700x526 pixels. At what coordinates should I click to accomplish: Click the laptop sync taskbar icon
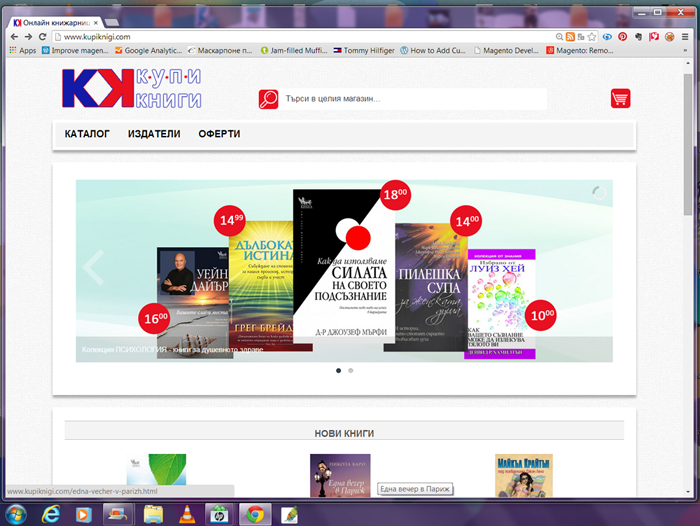tap(118, 514)
